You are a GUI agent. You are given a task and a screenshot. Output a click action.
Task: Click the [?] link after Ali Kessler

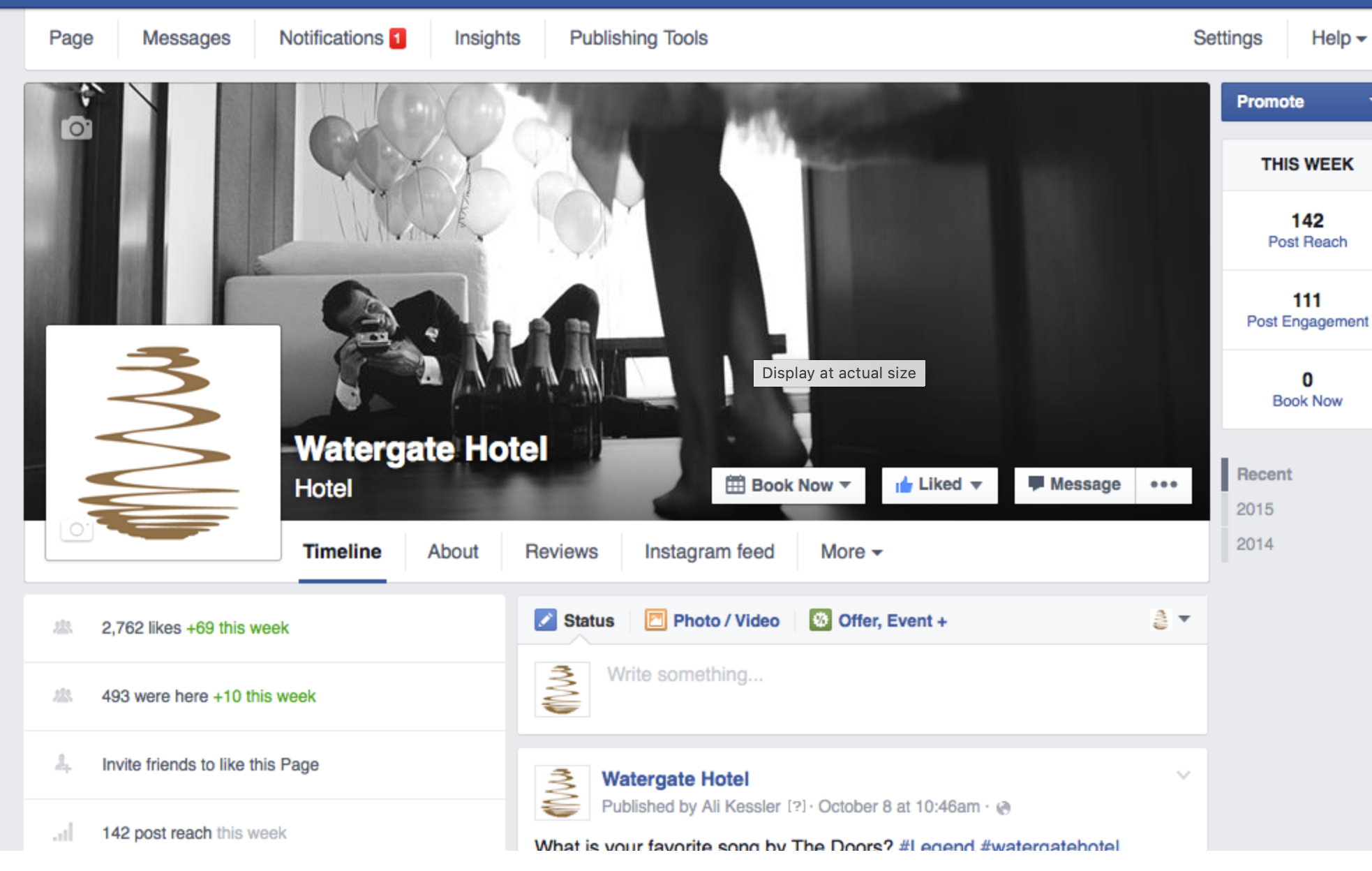point(796,807)
